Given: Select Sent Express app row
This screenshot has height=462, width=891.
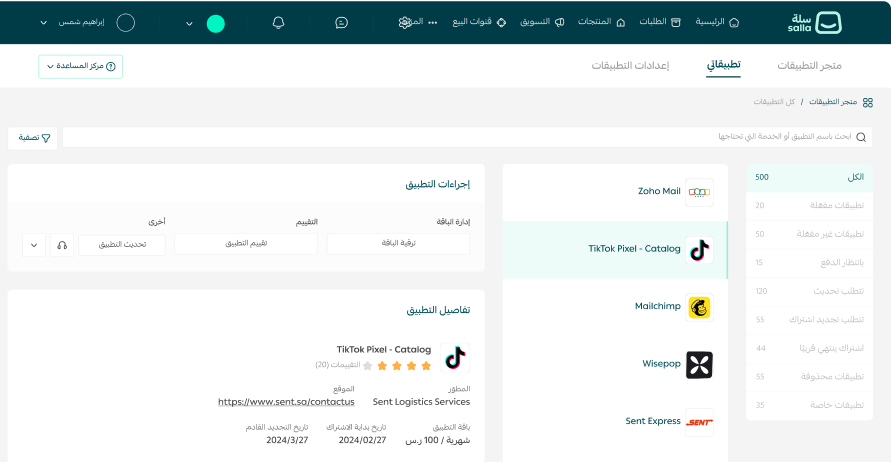Looking at the screenshot, I should [x=615, y=422].
